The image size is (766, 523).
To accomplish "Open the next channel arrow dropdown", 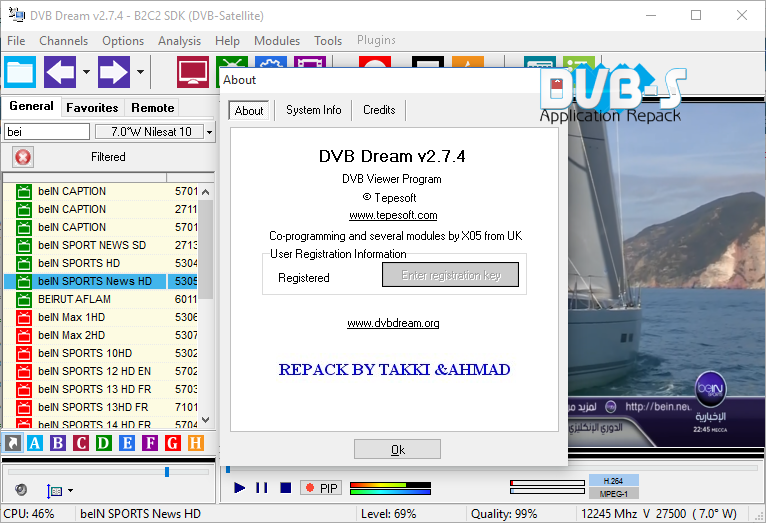I will pos(140,72).
